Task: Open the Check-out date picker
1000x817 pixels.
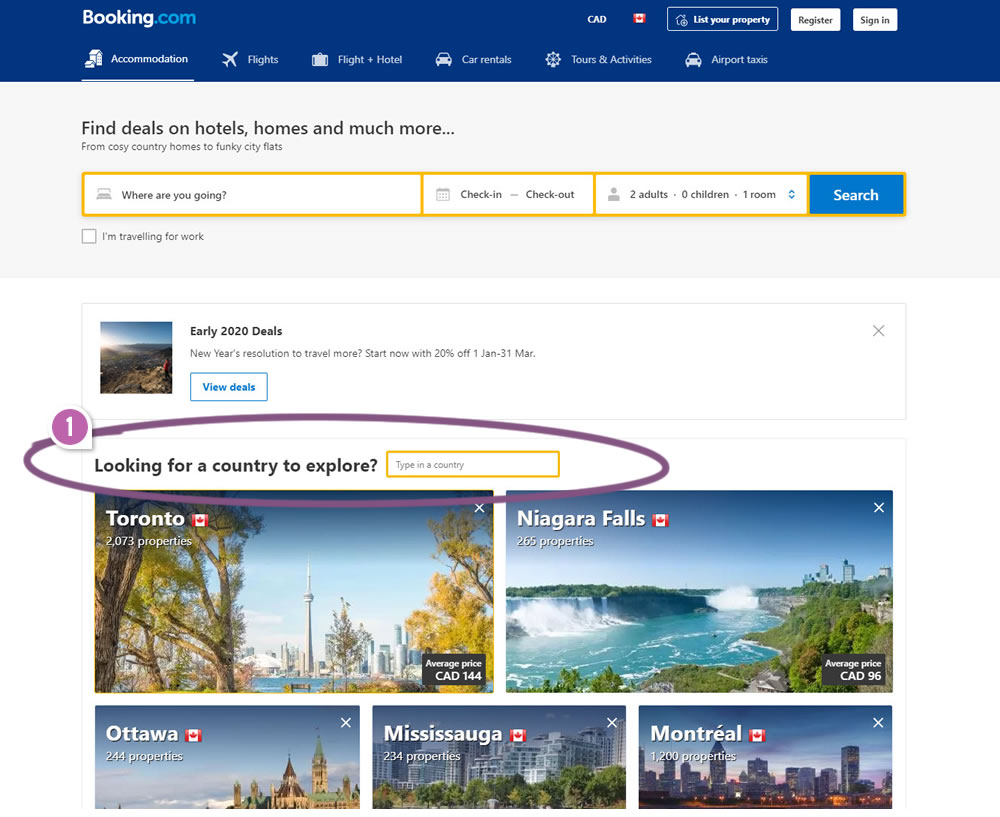Action: click(x=550, y=195)
